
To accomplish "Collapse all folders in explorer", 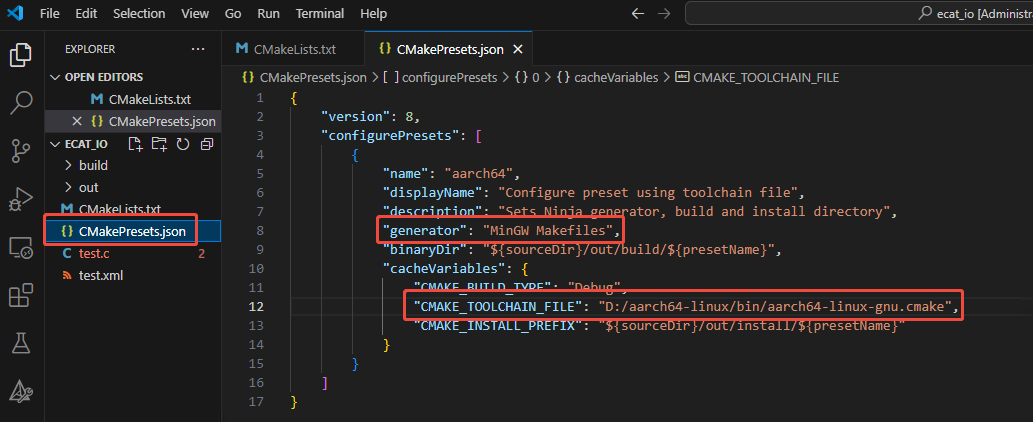I will [207, 144].
